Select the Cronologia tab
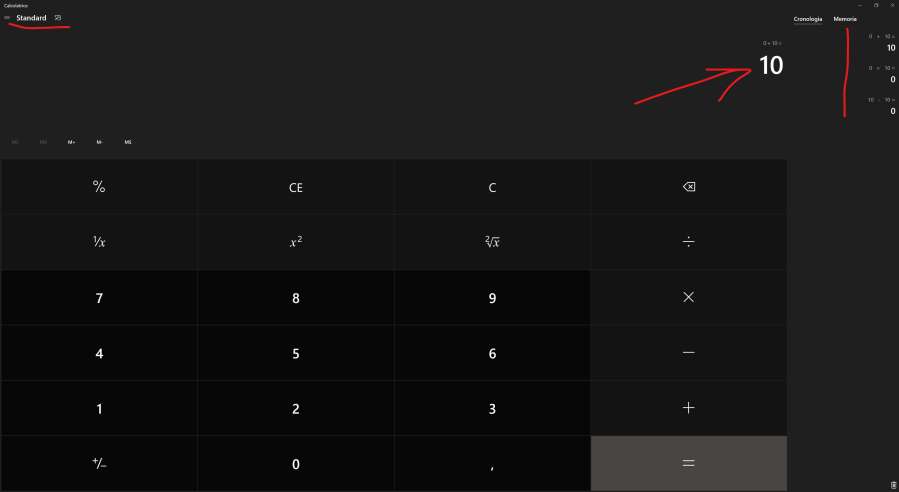The width and height of the screenshot is (899, 492). point(808,19)
